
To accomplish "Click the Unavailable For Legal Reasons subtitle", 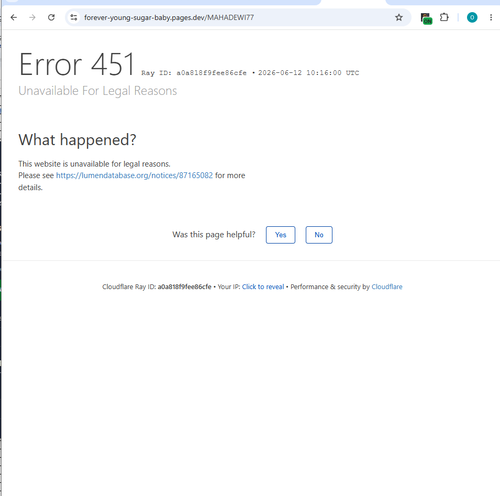I will pyautogui.click(x=98, y=91).
